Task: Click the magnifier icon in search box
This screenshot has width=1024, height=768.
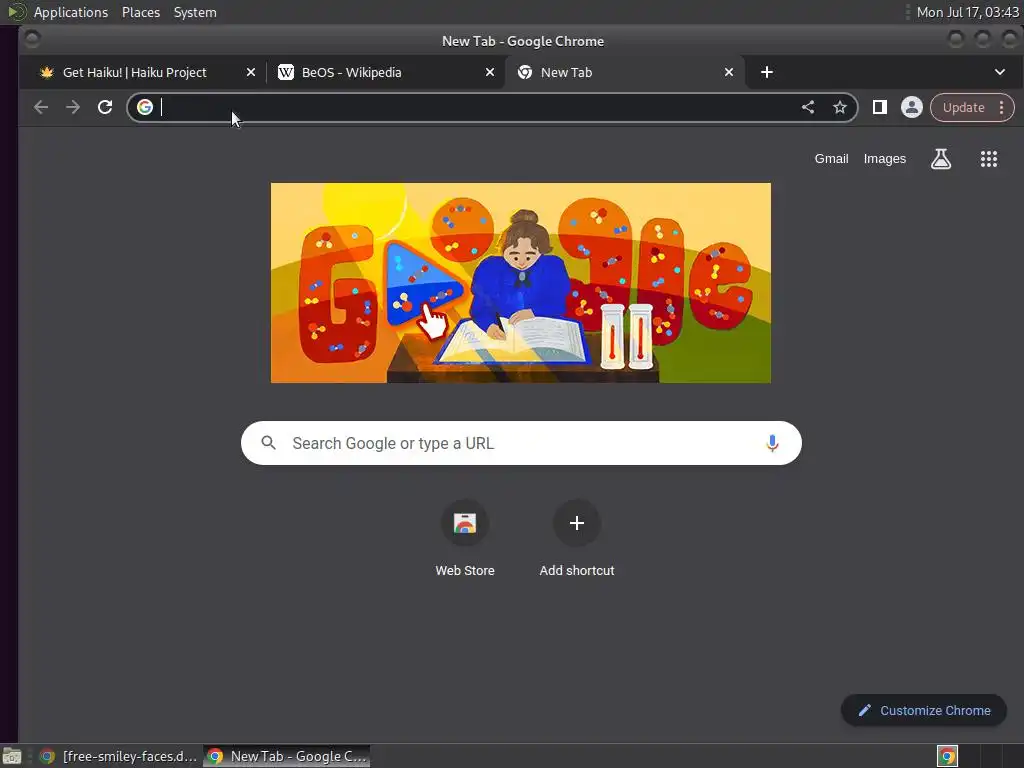Action: 268,443
